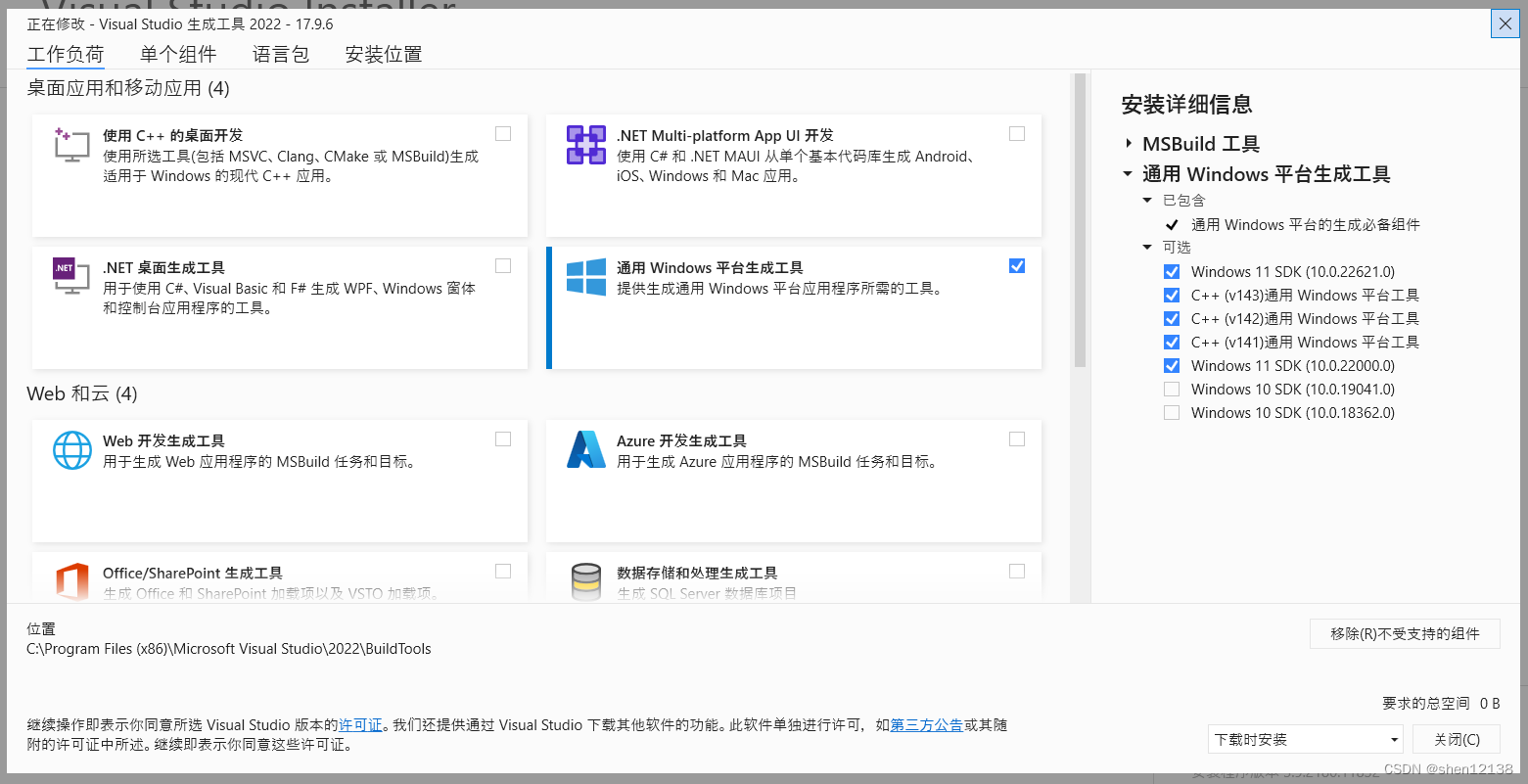Screen dimensions: 1528x784
Task: Click the database storage build tools icon
Action: click(585, 581)
